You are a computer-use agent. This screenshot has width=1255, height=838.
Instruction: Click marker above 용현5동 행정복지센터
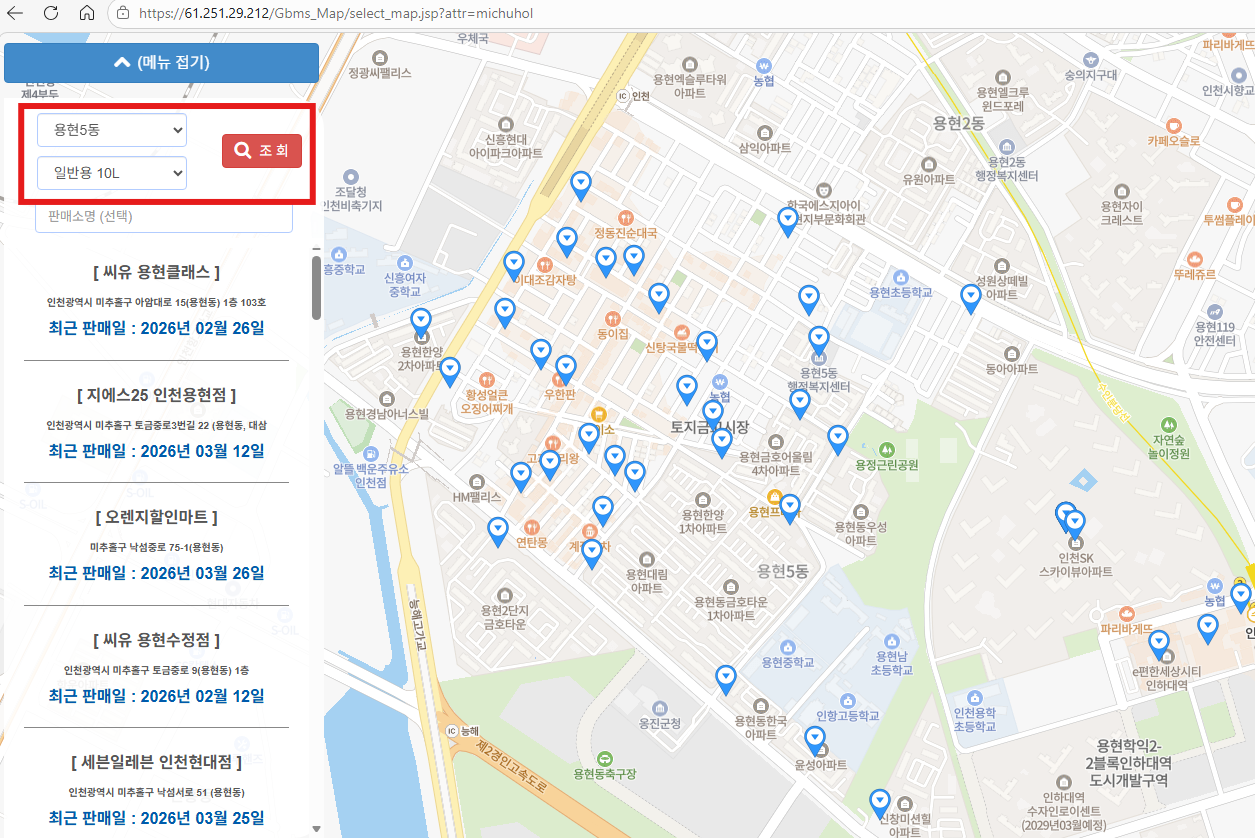click(x=819, y=340)
